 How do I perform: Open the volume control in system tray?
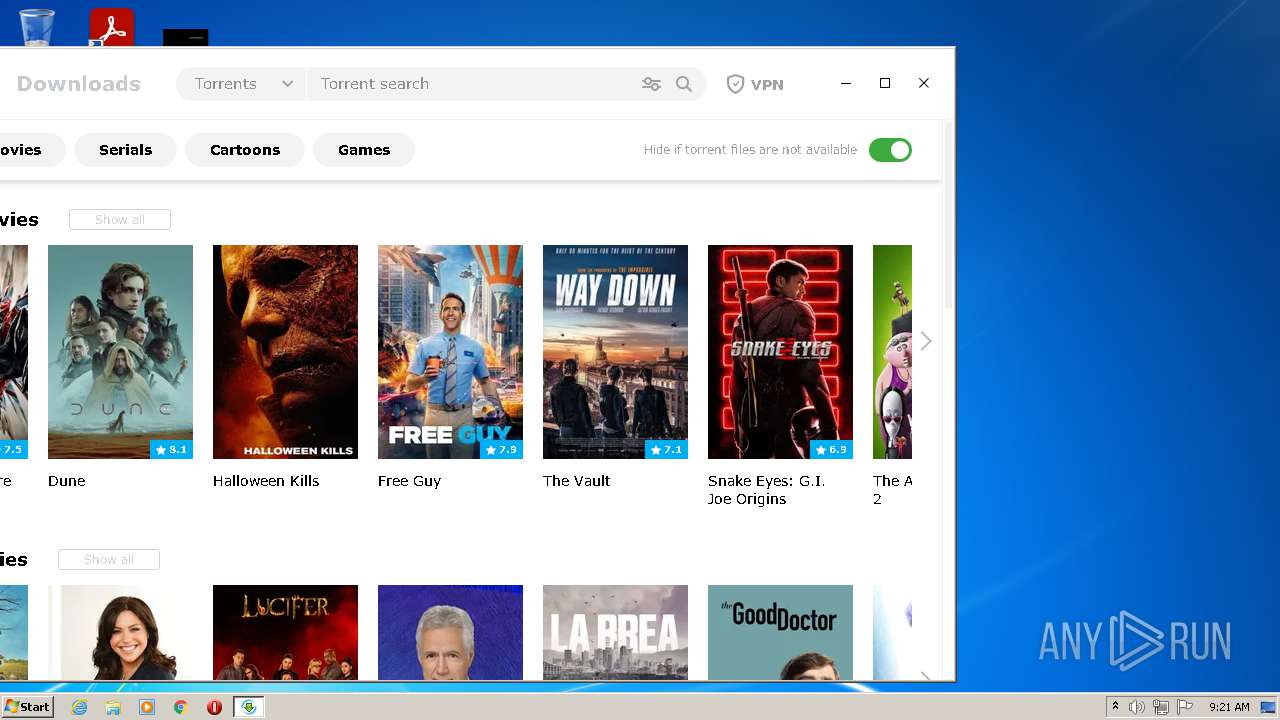1137,707
